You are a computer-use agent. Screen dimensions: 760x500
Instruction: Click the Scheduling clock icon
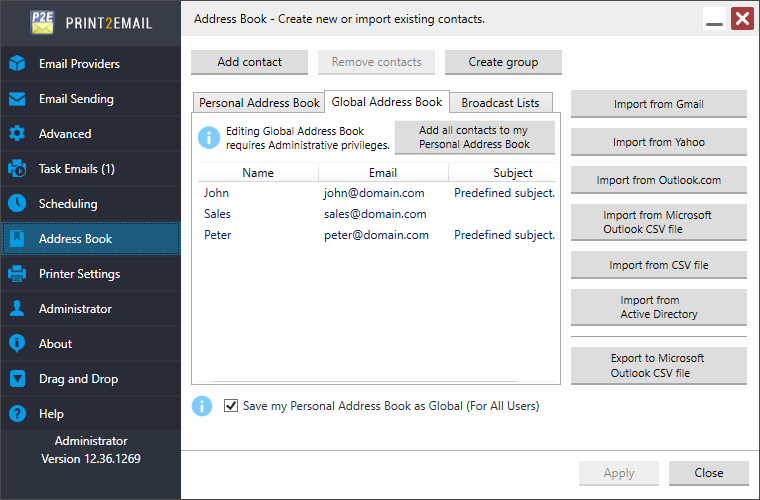tap(17, 204)
